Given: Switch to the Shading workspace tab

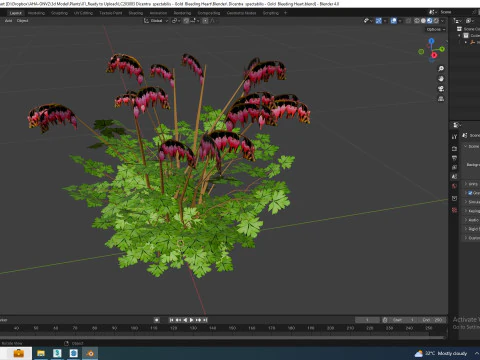Looking at the screenshot, I should coord(136,13).
